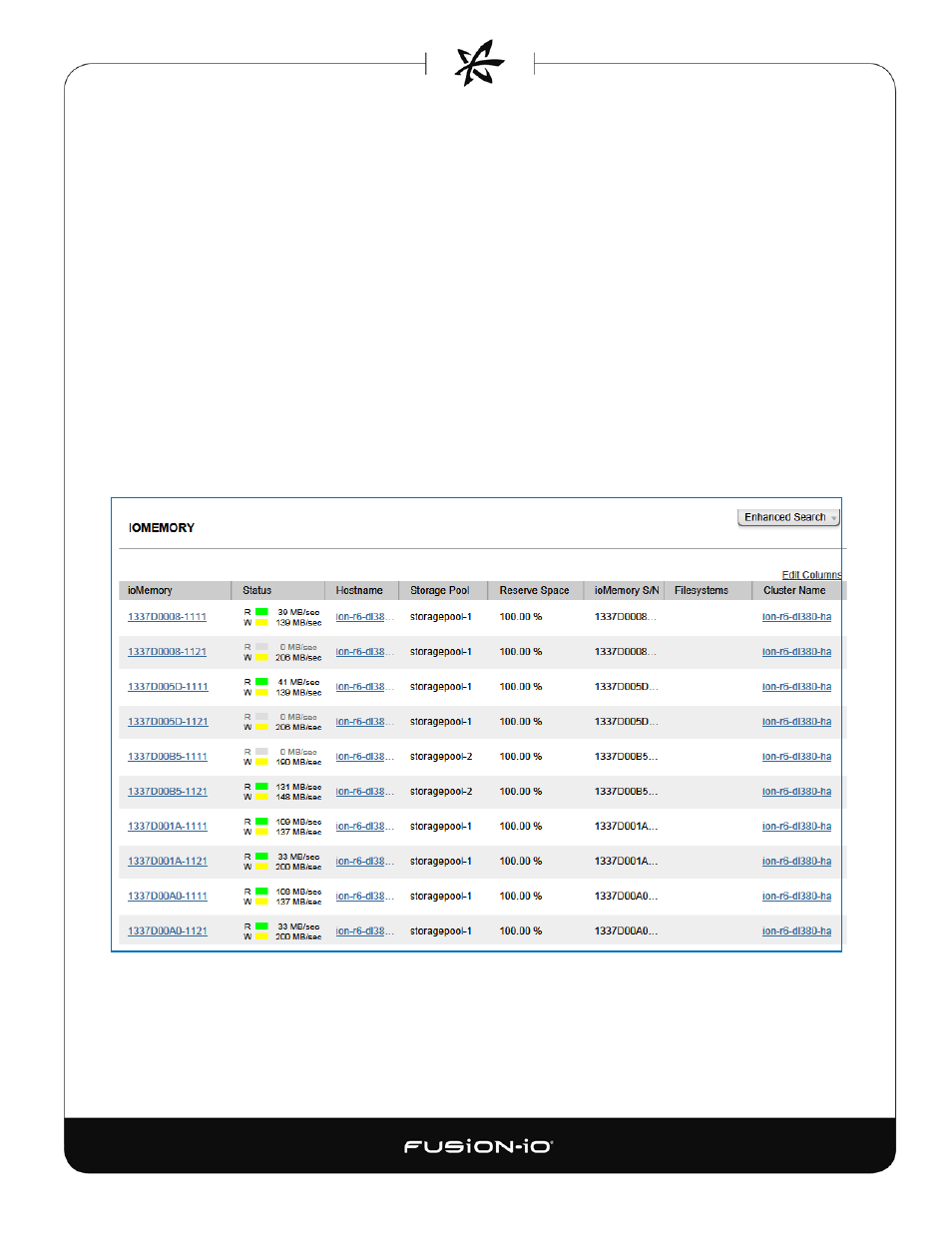Open ioMemory device 1337D005D-1121

(168, 722)
